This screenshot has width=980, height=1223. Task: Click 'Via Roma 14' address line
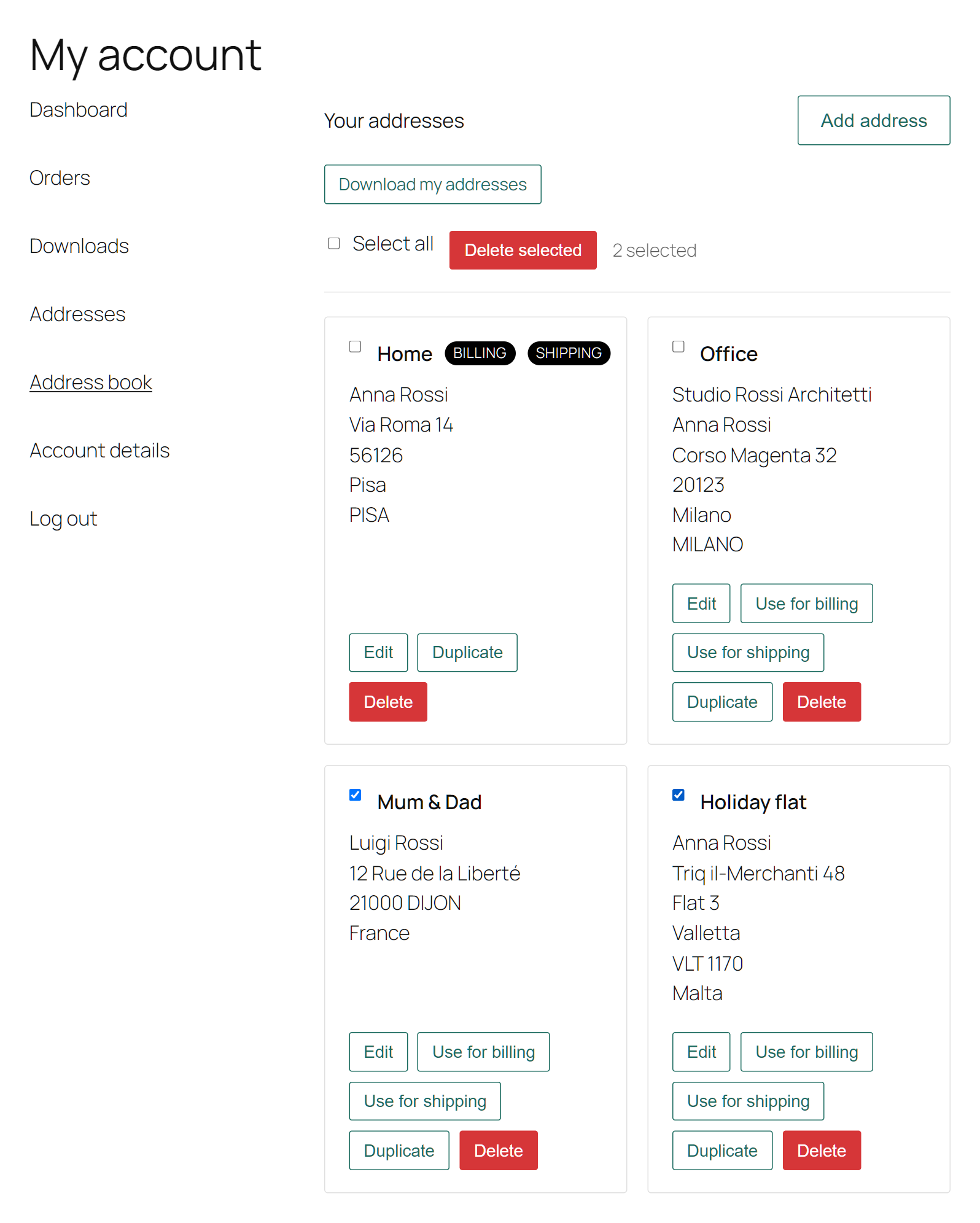click(401, 425)
